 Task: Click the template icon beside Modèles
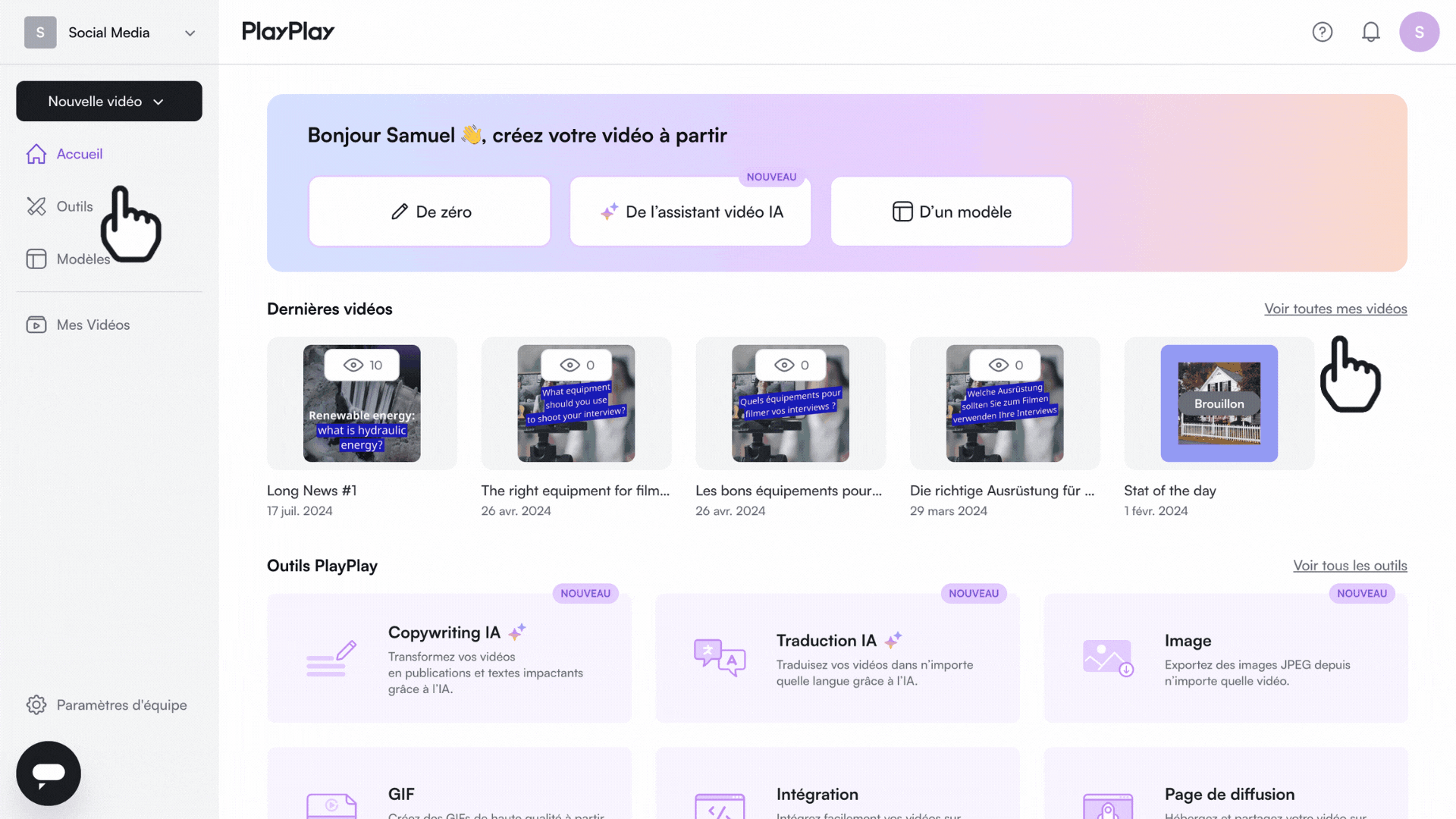[36, 259]
